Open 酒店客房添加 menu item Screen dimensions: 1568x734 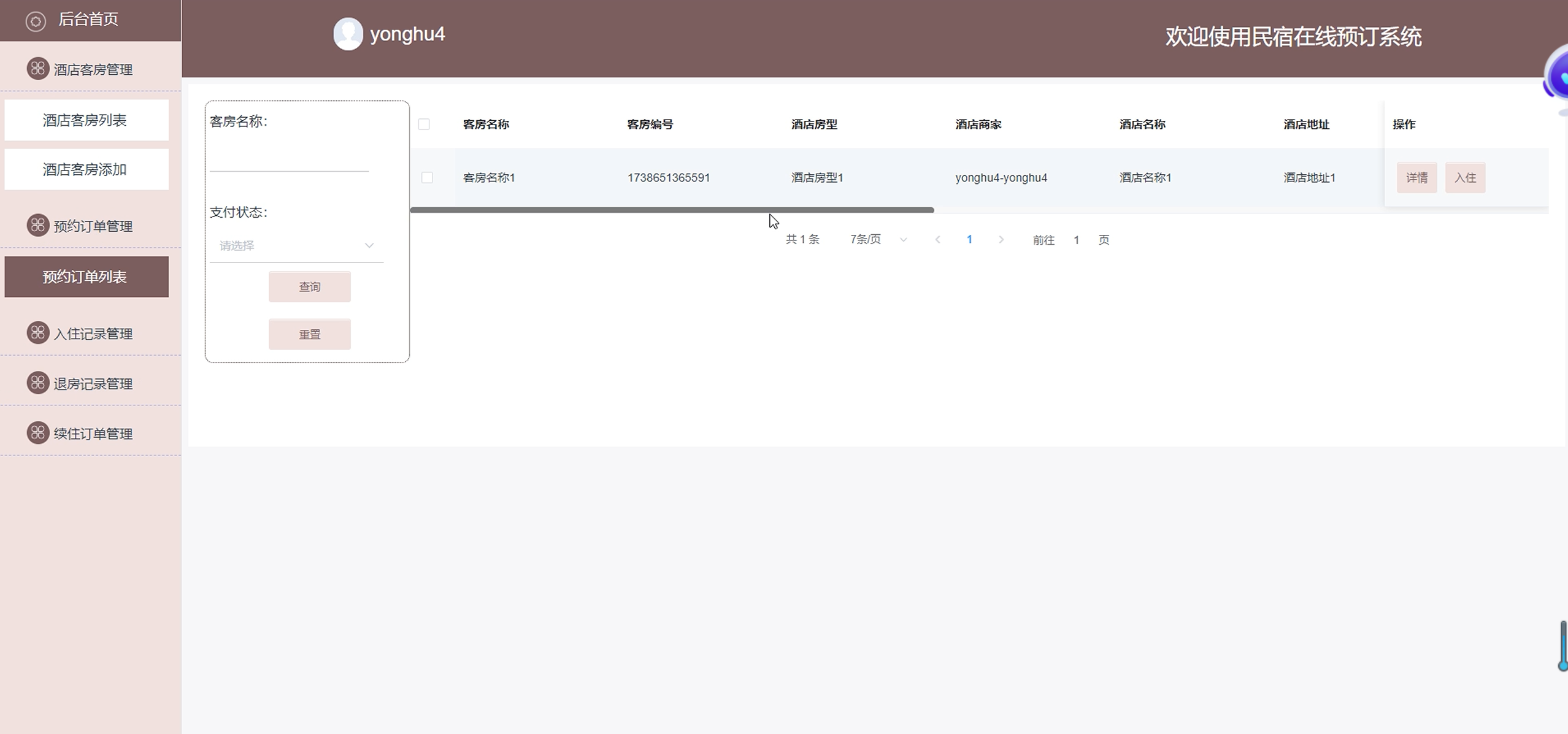tap(86, 169)
